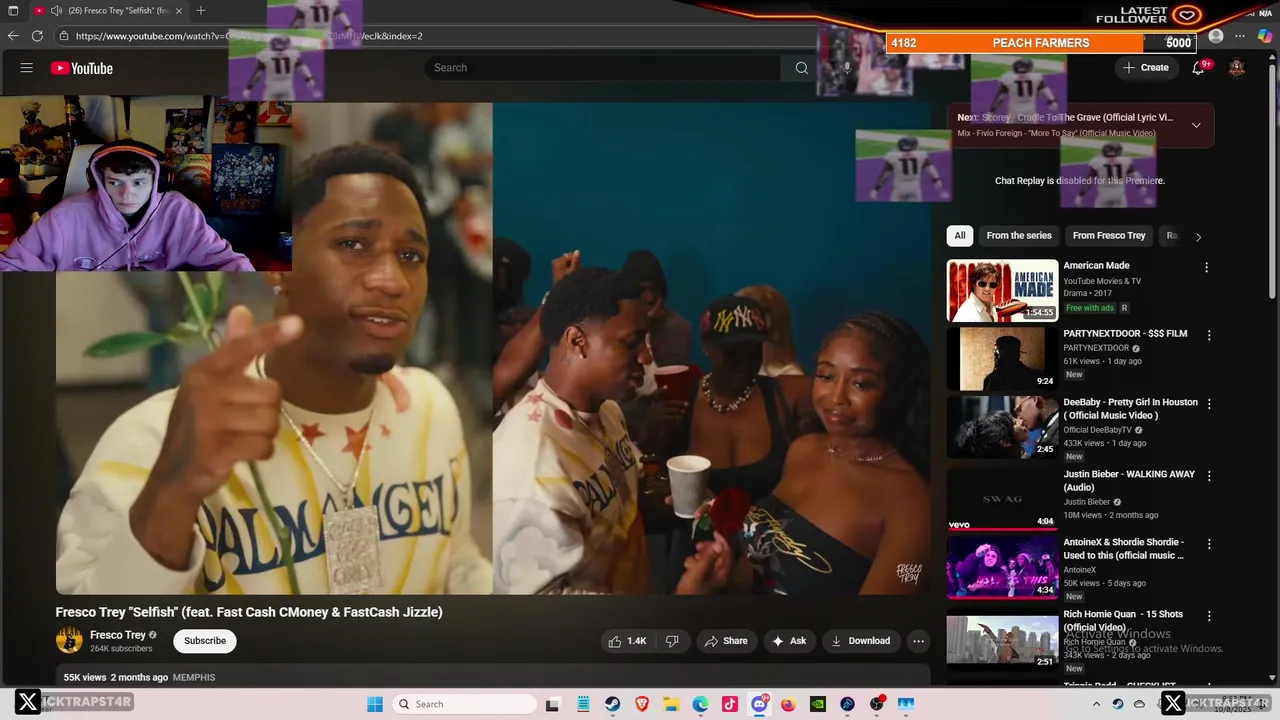This screenshot has height=720, width=1280.
Task: Select the All filter chip
Action: (x=960, y=236)
